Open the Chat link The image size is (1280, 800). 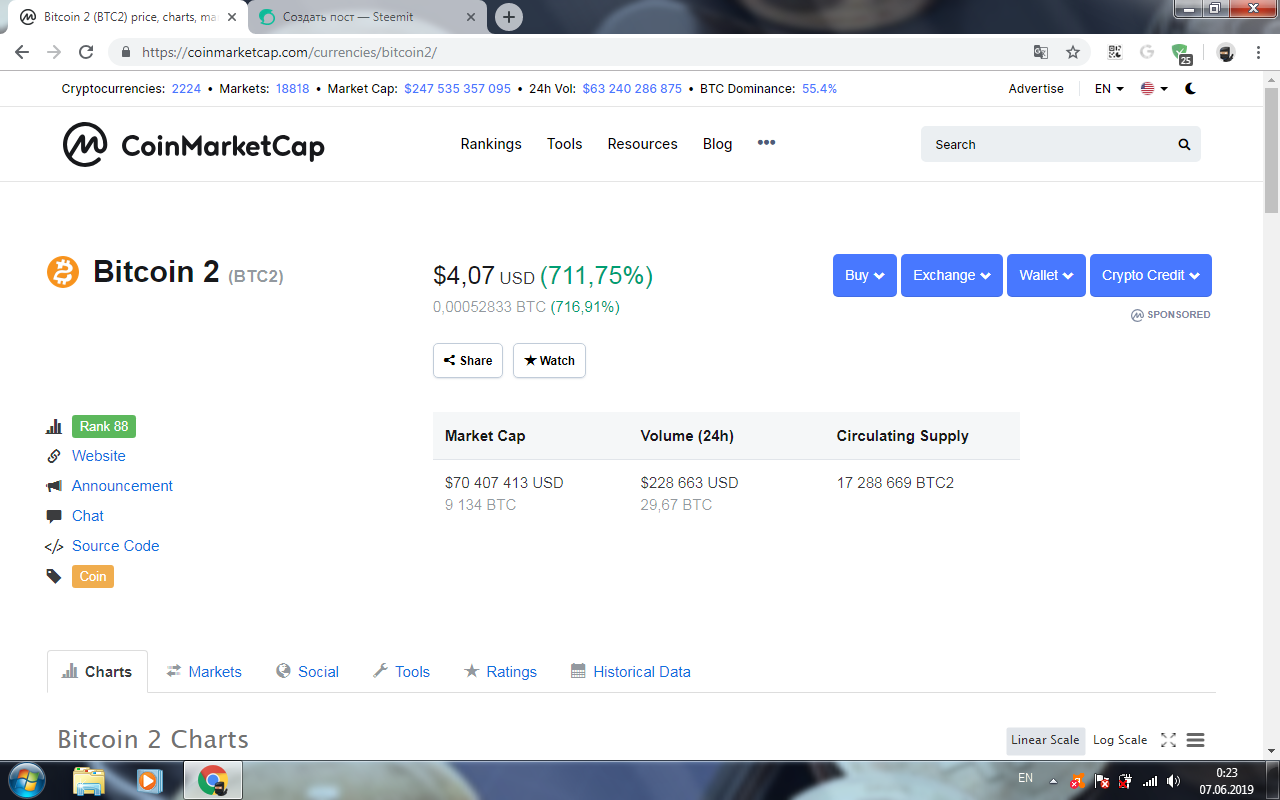[x=88, y=516]
